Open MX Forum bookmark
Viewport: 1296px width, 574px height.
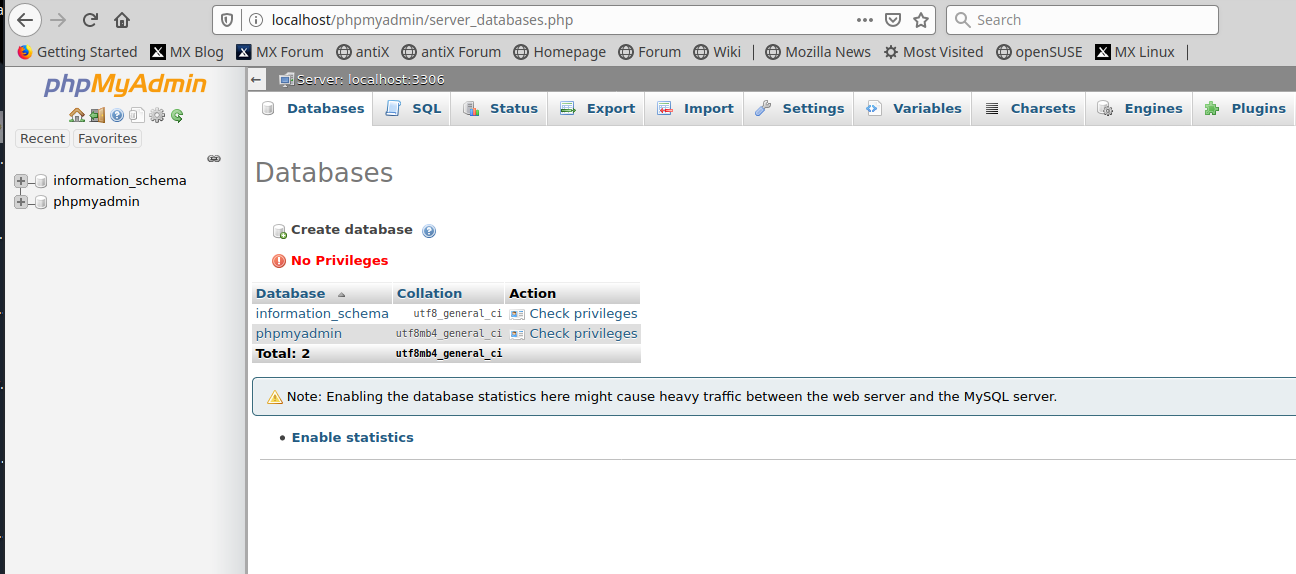click(x=280, y=52)
